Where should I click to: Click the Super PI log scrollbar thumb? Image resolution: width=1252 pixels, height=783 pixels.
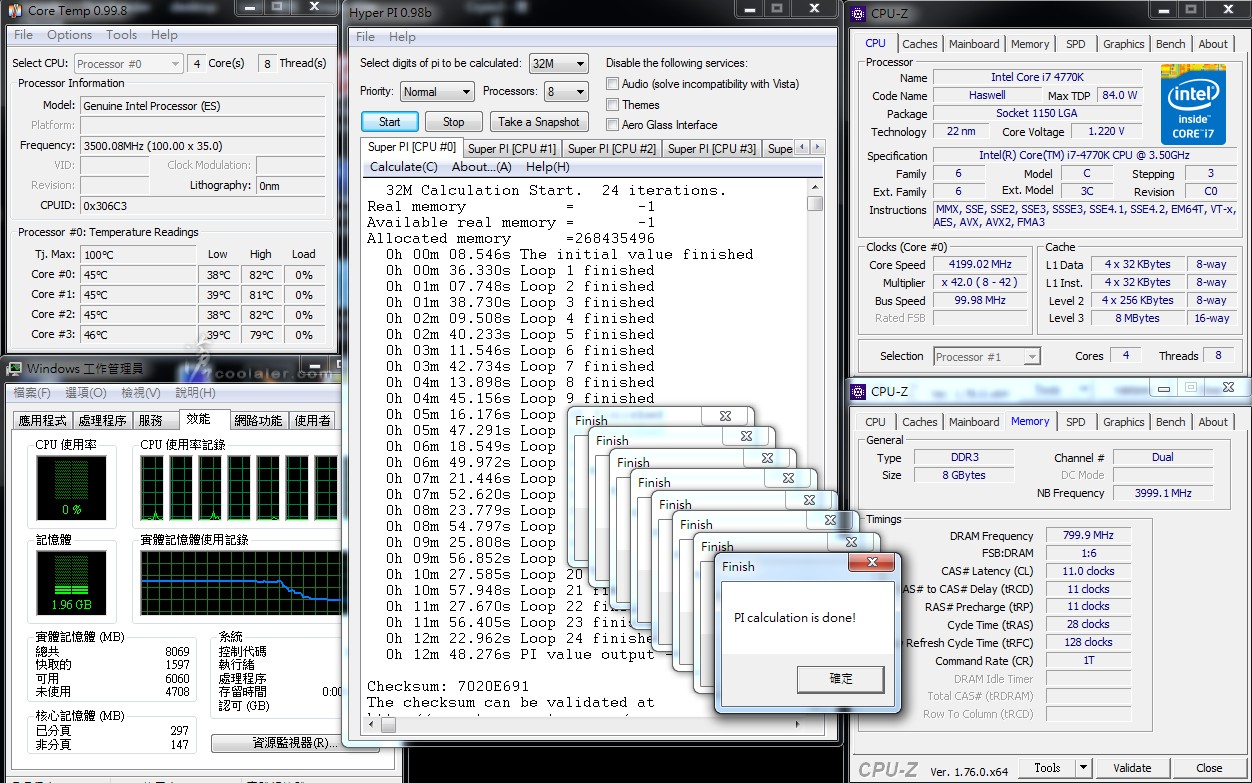pos(815,203)
